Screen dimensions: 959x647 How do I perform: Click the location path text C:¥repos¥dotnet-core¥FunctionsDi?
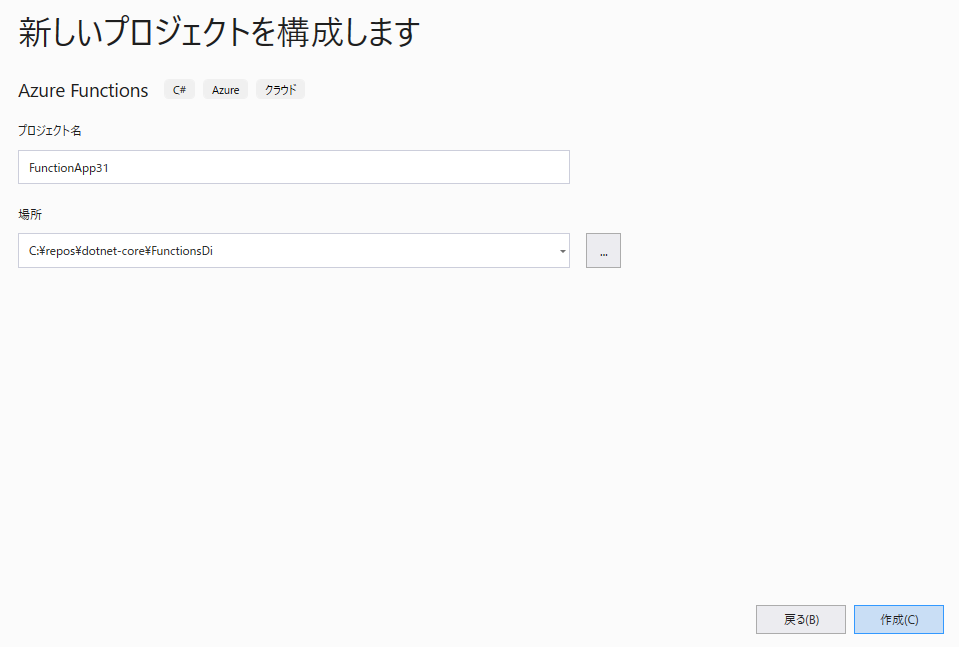pos(120,251)
